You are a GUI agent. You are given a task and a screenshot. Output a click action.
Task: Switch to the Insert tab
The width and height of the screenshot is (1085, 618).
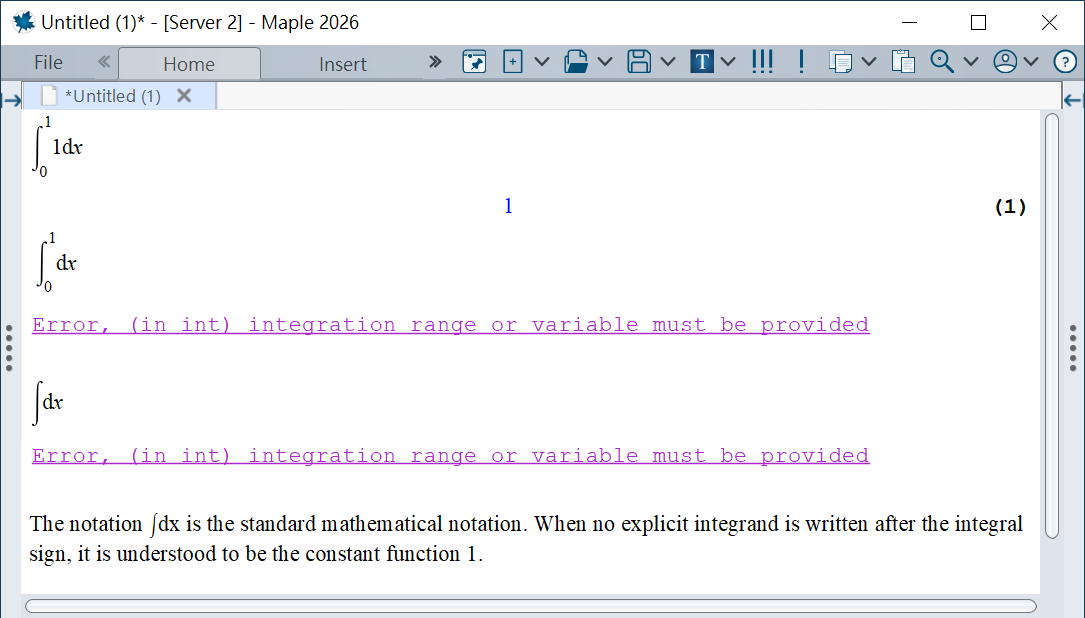pyautogui.click(x=342, y=64)
